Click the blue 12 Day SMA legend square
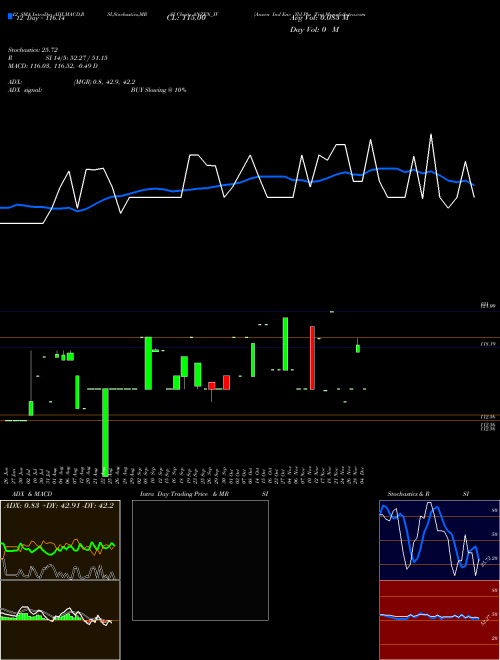Screen dimensions: 500x660 [x=10, y=17]
